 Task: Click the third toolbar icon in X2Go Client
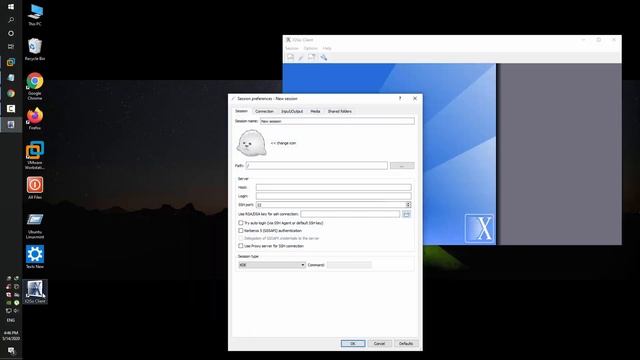point(311,57)
